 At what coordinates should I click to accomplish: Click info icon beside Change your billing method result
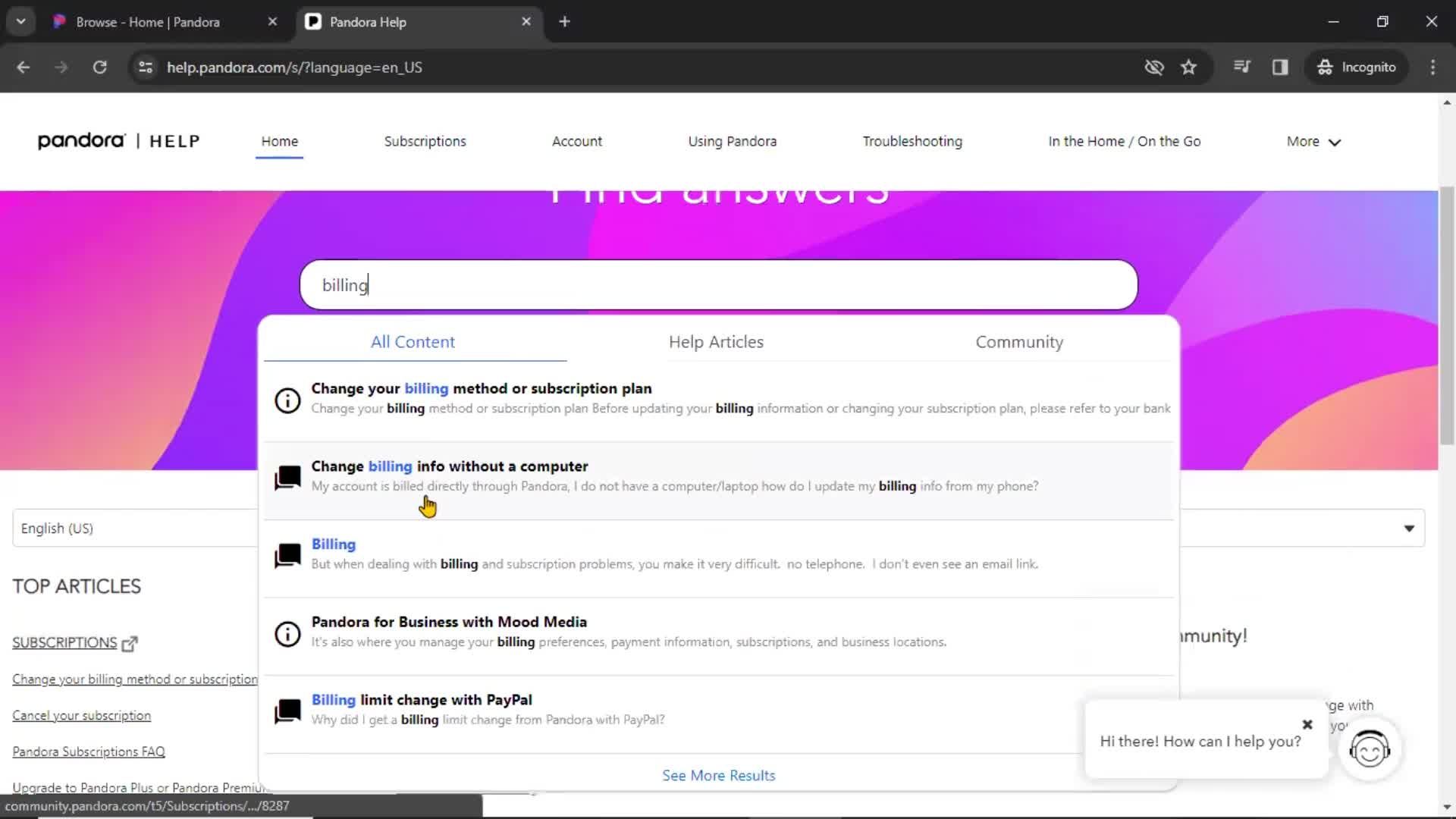287,400
